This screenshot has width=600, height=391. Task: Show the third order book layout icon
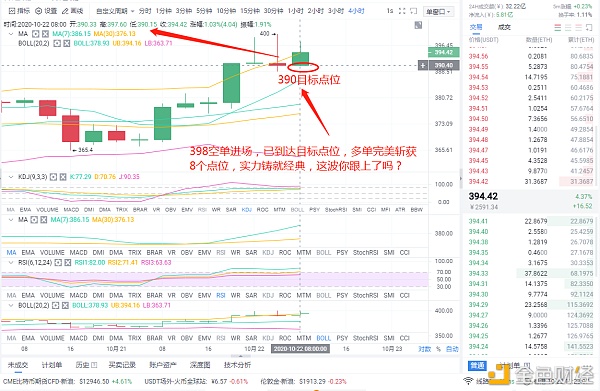click(579, 28)
